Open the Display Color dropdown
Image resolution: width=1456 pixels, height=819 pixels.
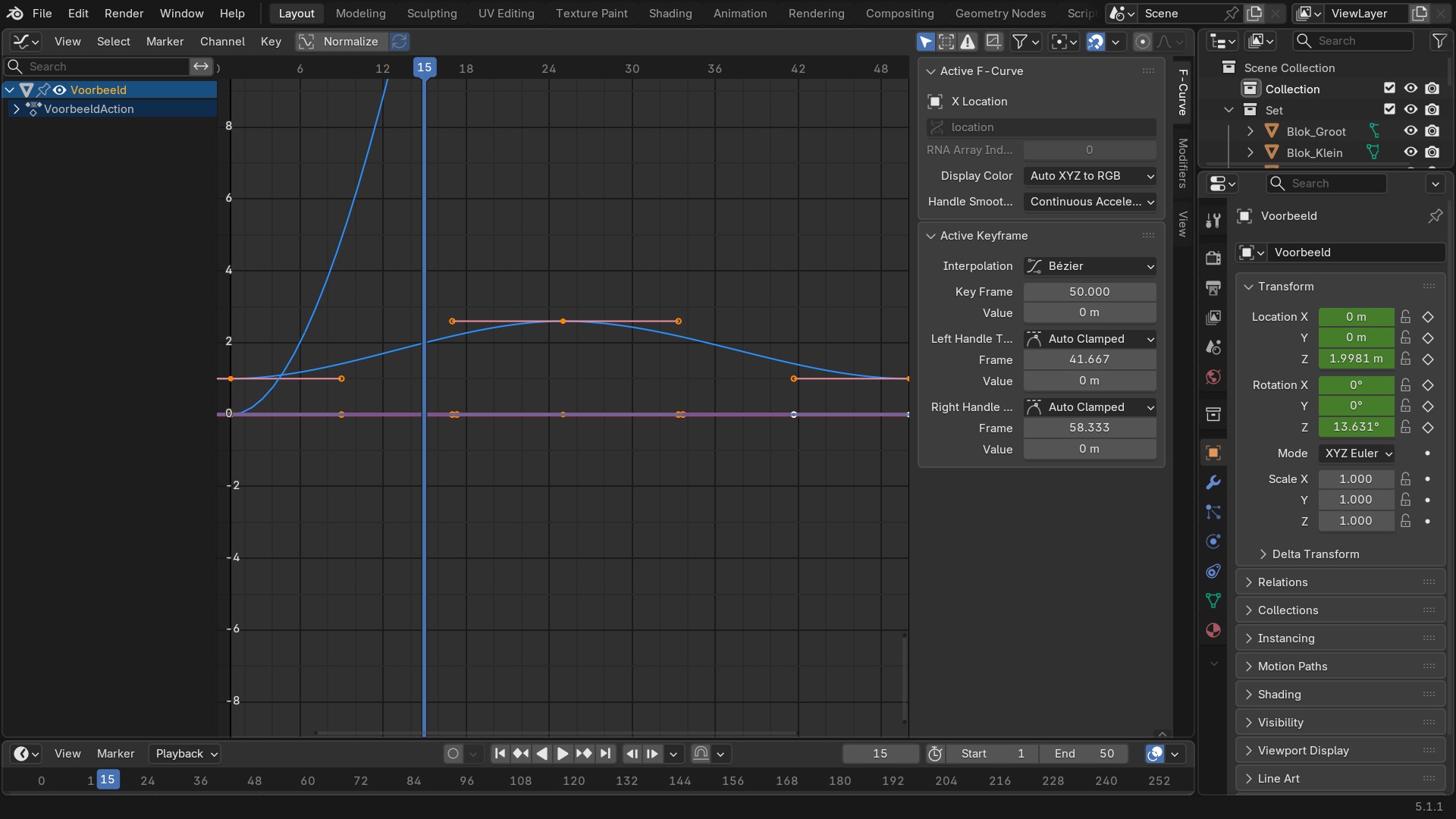coord(1090,176)
